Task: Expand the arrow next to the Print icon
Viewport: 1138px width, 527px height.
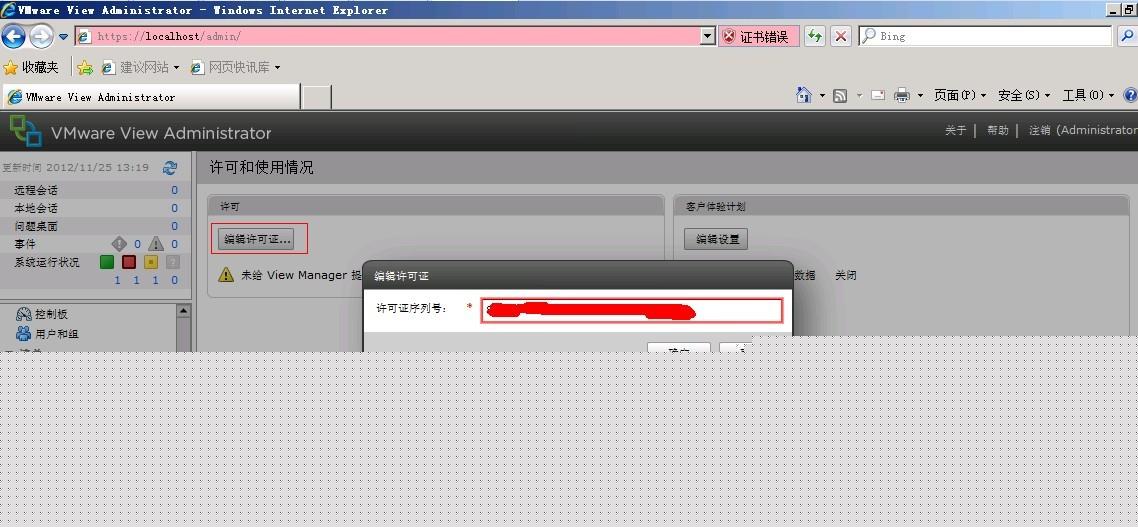Action: [920, 95]
